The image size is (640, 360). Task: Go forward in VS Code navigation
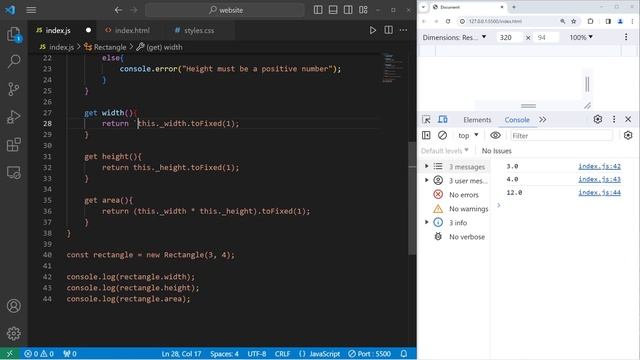click(134, 10)
